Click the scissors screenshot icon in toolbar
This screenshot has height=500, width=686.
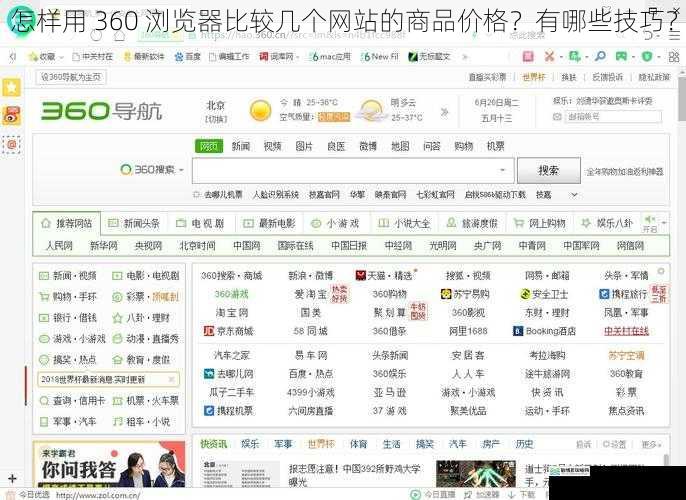pyautogui.click(x=549, y=56)
